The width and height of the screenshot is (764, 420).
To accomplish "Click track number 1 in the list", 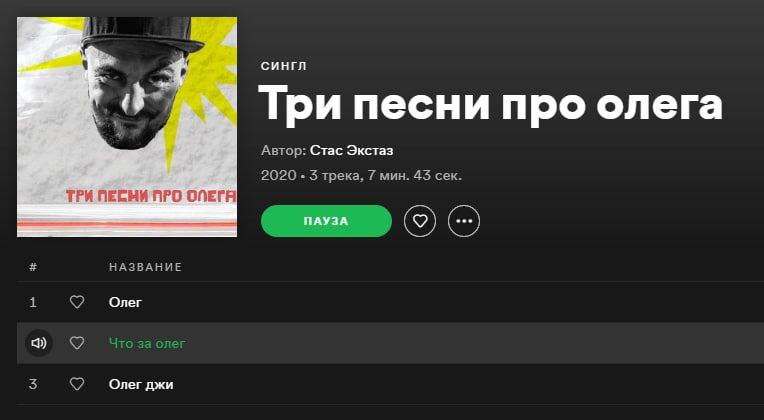I will [33, 303].
